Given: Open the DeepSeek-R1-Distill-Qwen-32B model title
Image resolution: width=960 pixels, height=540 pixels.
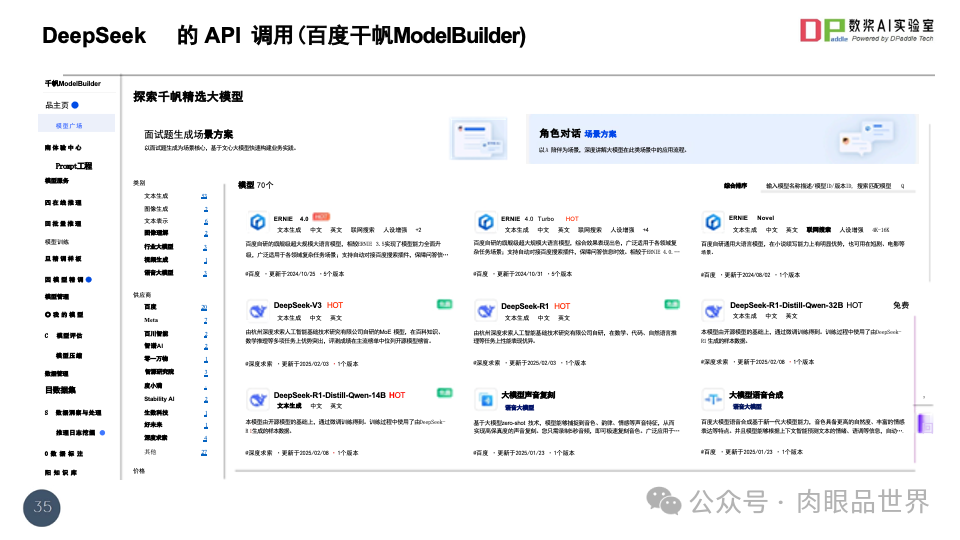Looking at the screenshot, I should [787, 305].
